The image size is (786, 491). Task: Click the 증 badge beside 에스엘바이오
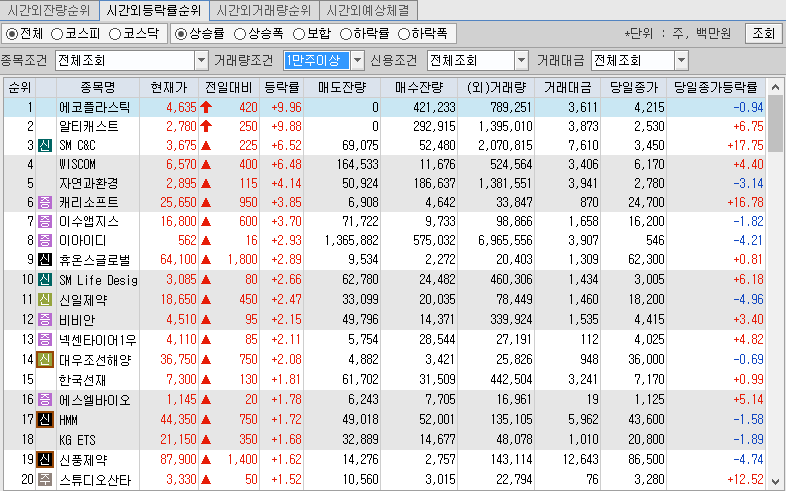(x=45, y=400)
